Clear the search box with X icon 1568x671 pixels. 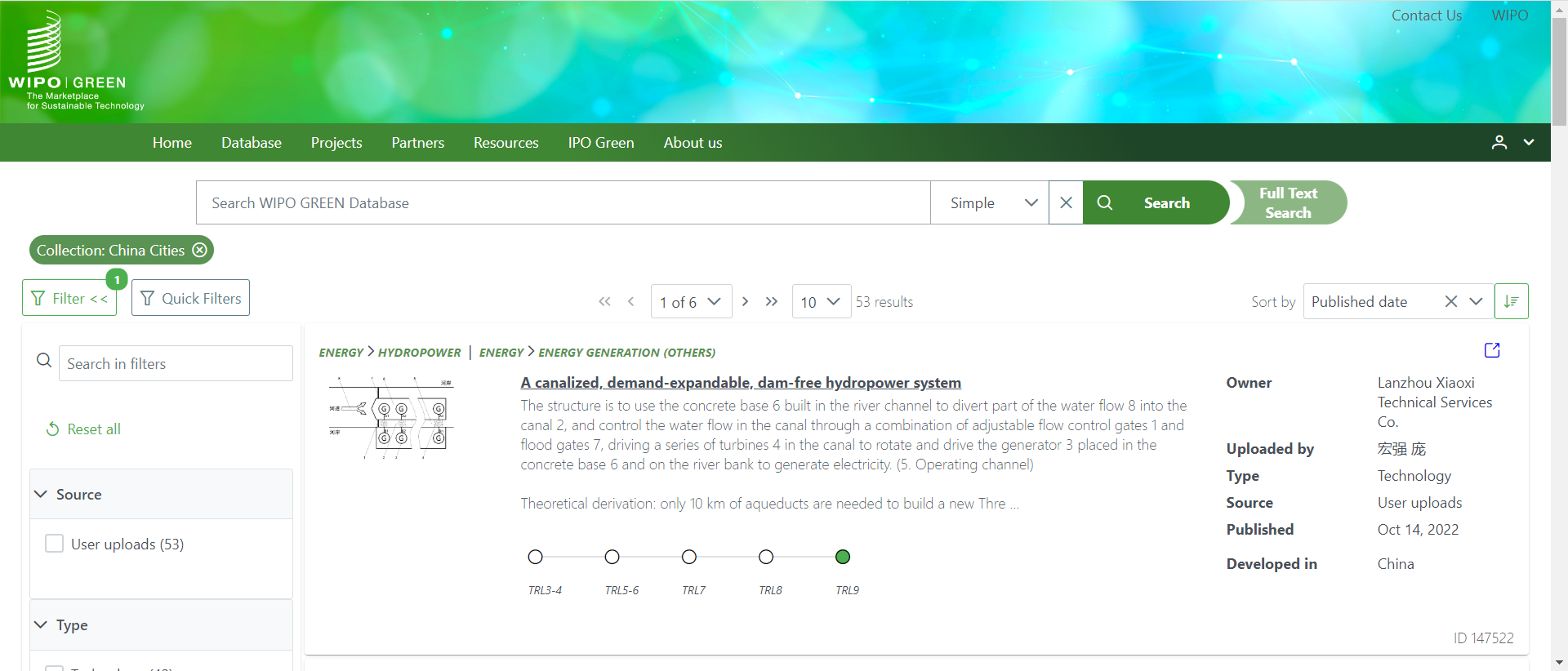coord(1066,203)
